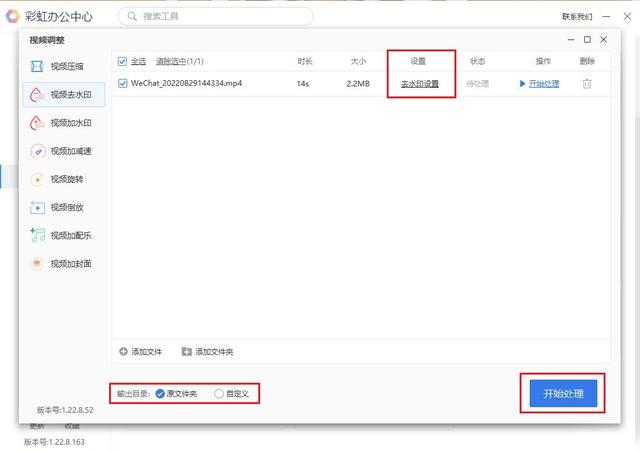Open 视频加减速 tool
This screenshot has height=451, width=640.
pos(64,151)
